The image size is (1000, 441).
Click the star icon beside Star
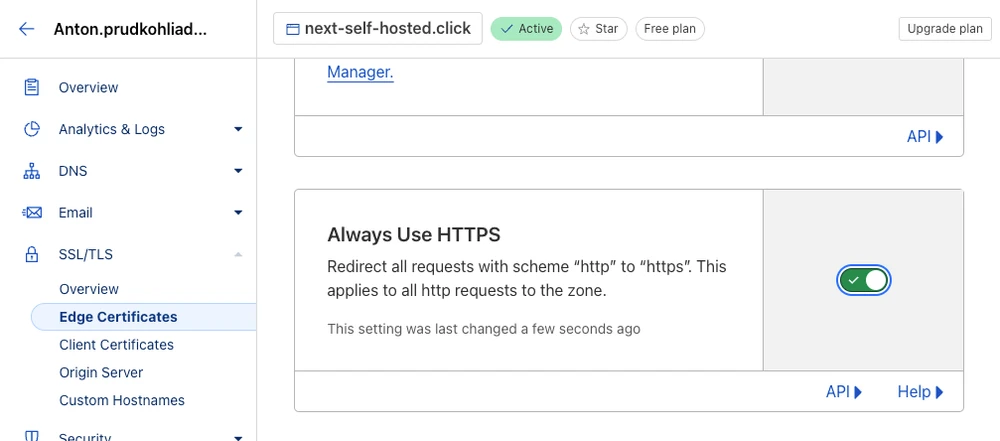(x=584, y=29)
